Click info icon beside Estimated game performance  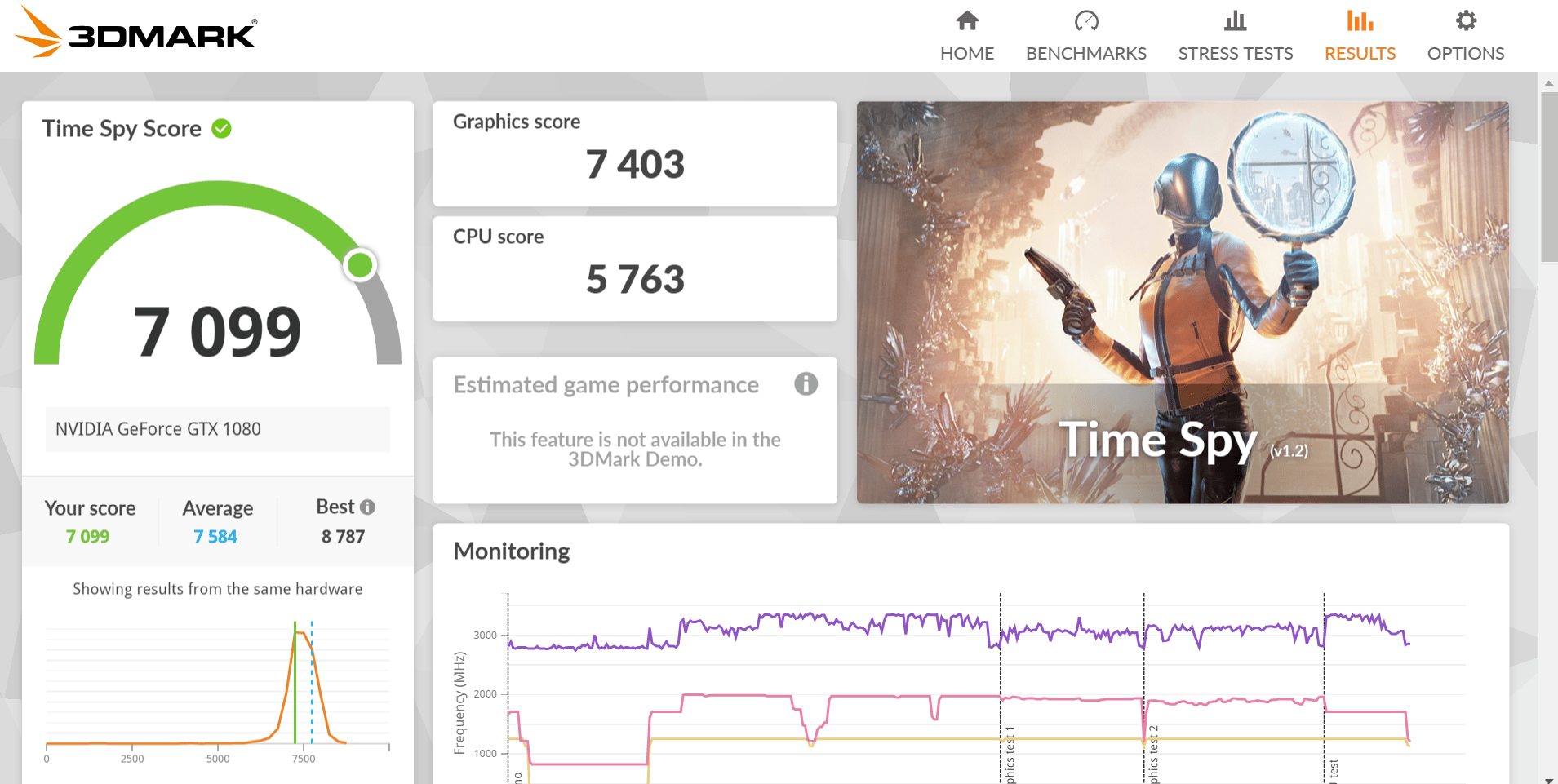click(806, 383)
